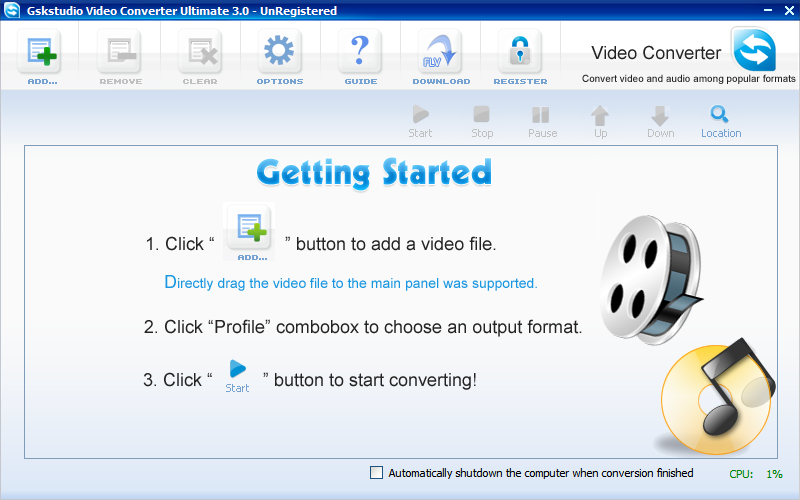Open the Guide help icon
800x500 pixels.
click(360, 55)
